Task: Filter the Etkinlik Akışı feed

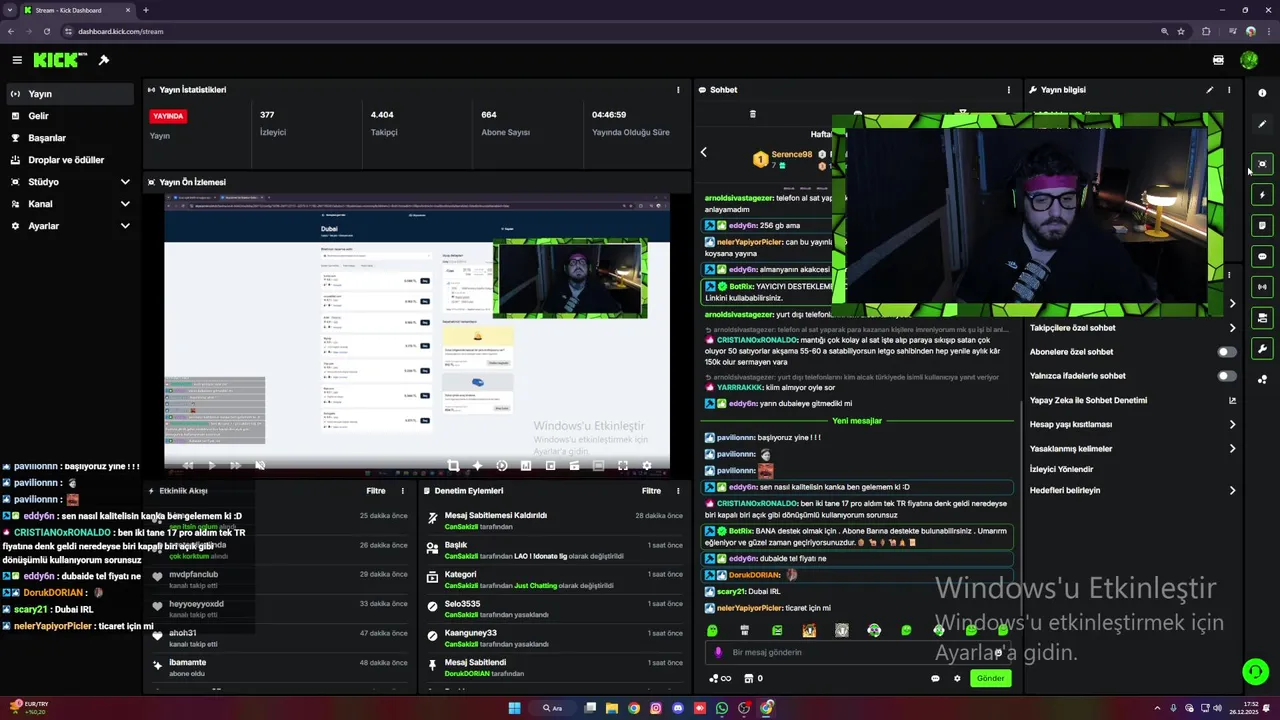Action: tap(376, 491)
